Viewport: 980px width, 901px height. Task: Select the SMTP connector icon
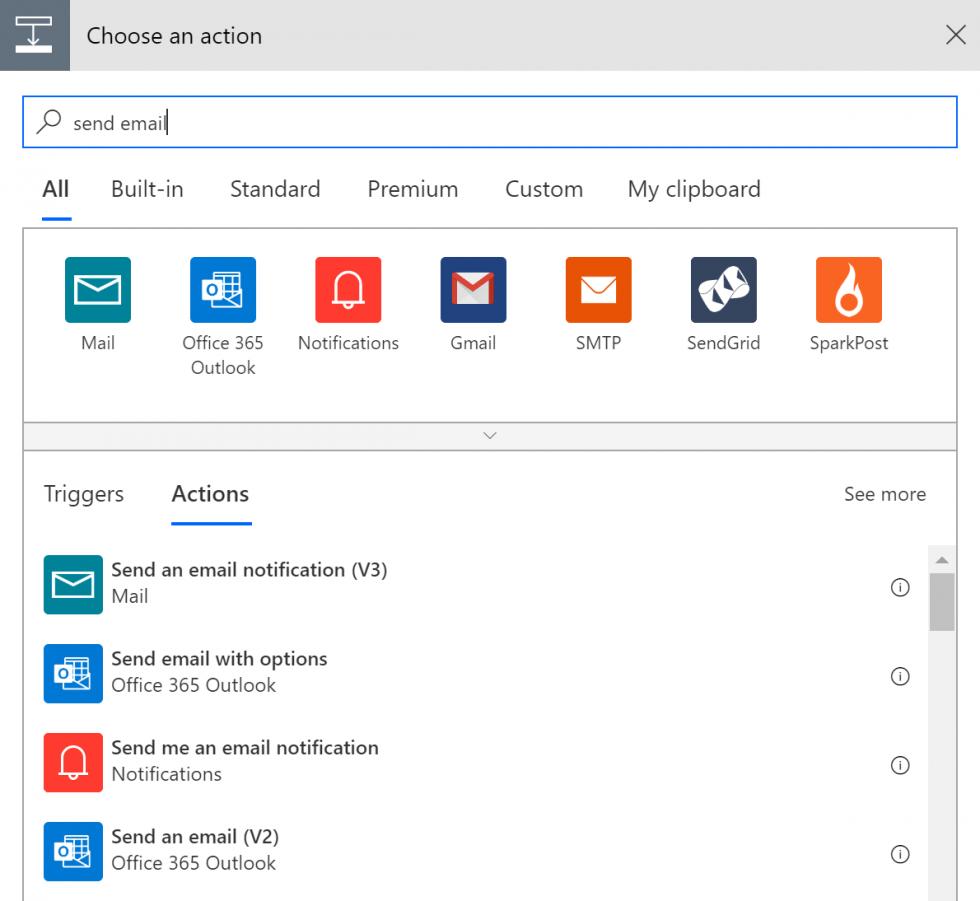[598, 290]
